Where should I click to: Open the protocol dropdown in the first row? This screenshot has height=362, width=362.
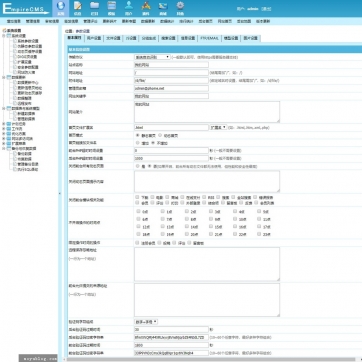152,57
